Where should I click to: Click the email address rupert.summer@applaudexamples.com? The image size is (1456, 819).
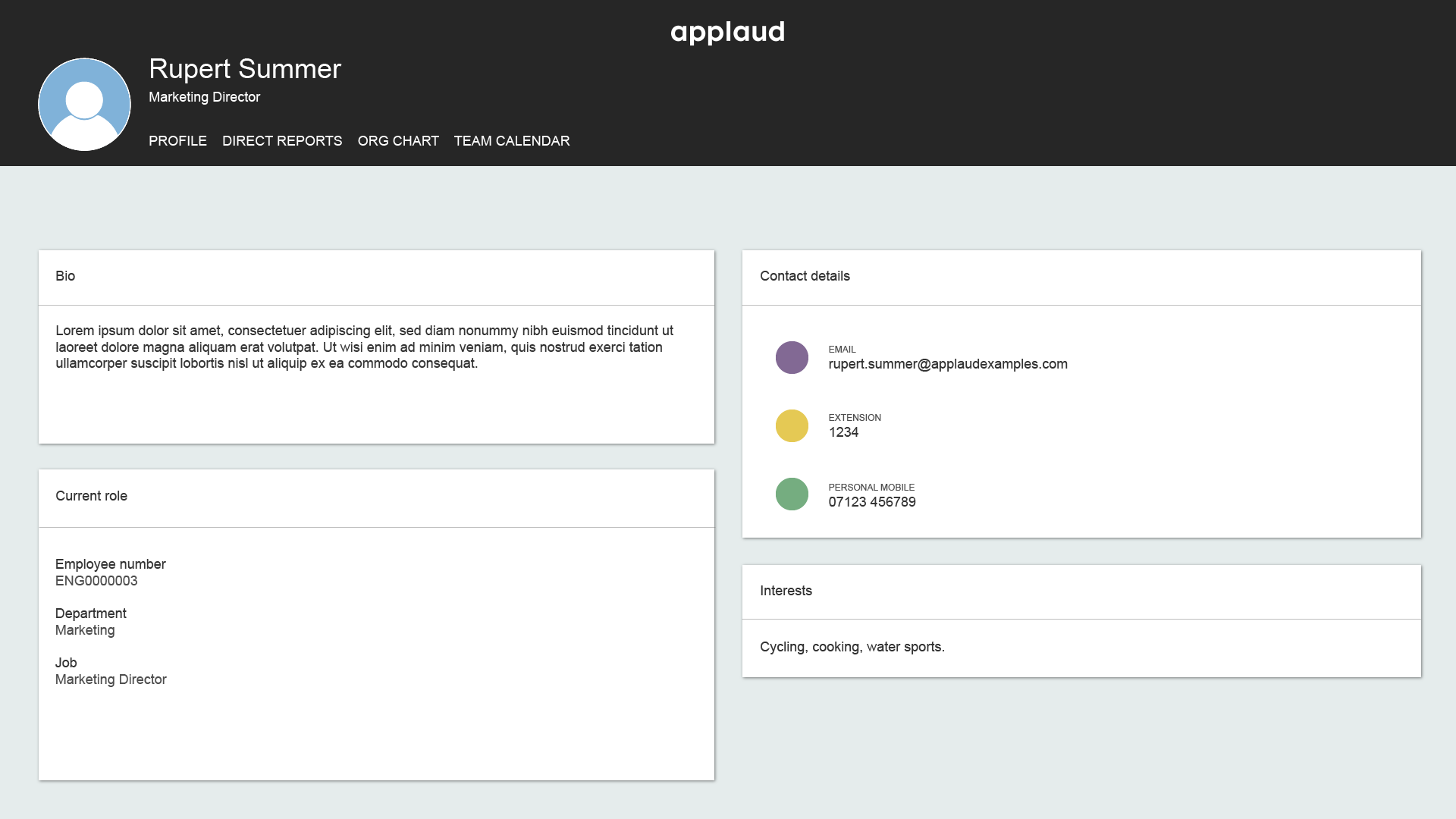click(948, 364)
